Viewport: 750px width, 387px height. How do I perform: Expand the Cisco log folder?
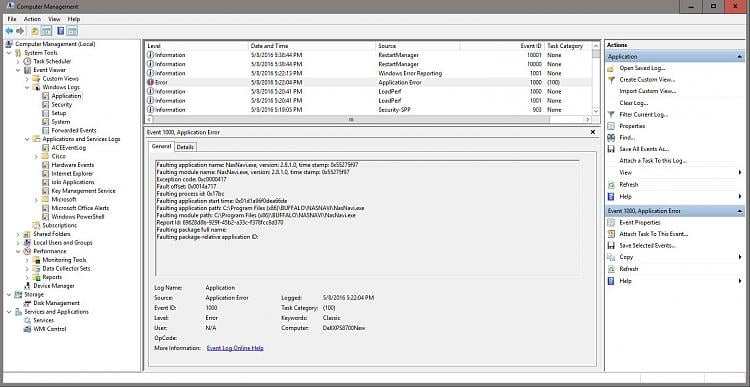coord(36,156)
